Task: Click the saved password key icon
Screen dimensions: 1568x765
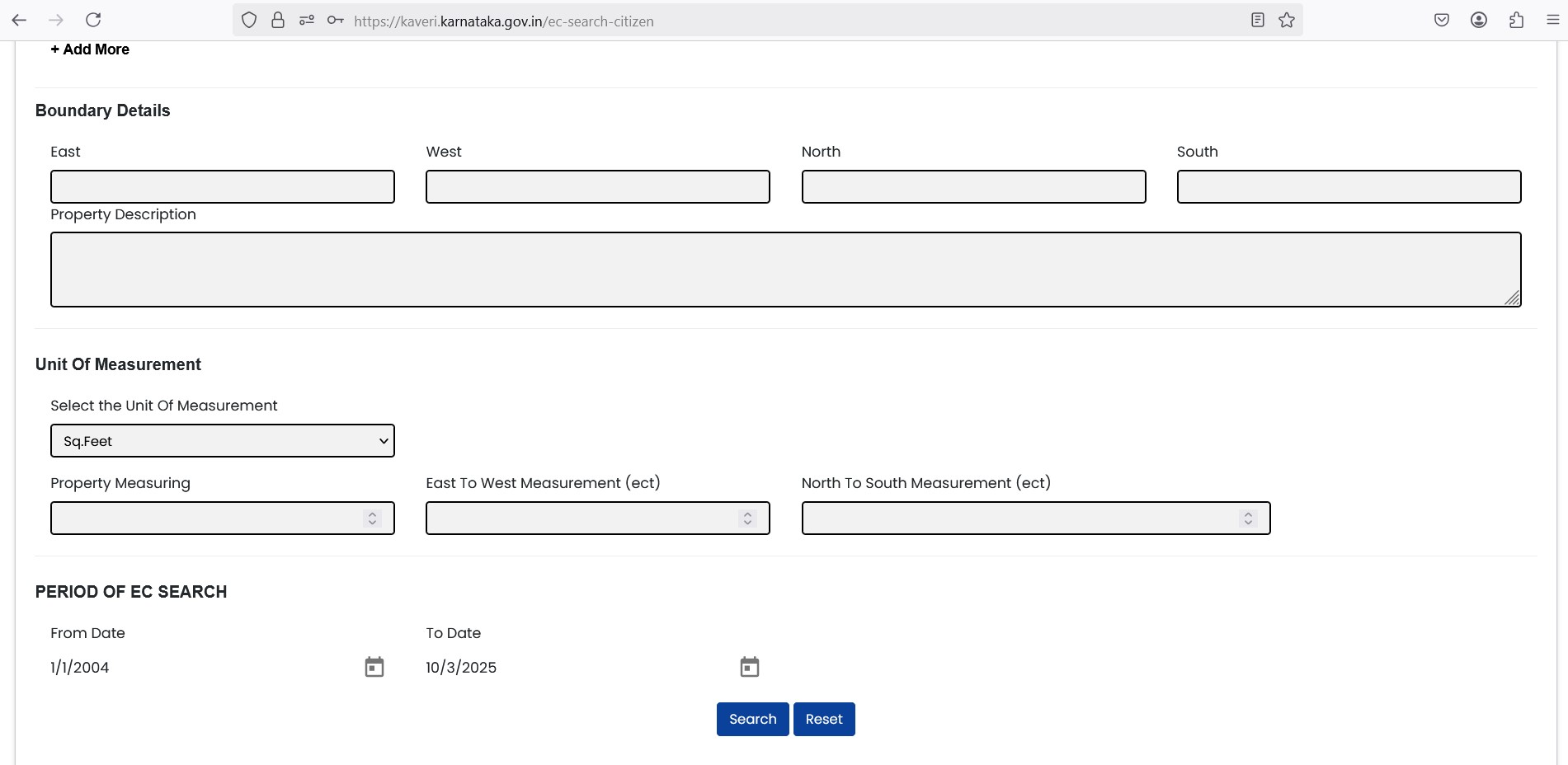Action: (335, 21)
